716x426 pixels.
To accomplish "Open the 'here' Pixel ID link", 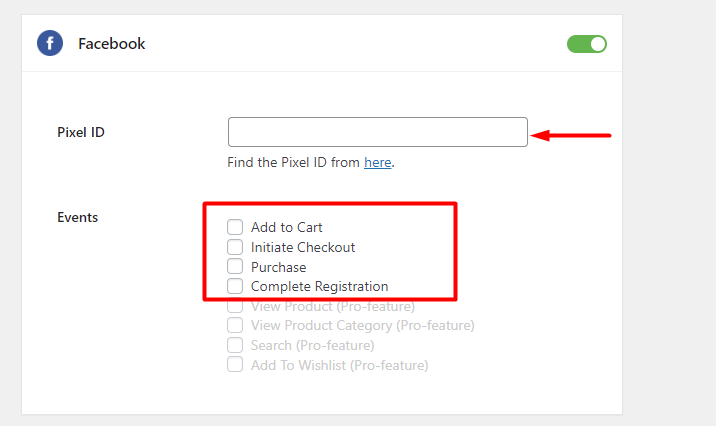I will (x=377, y=163).
